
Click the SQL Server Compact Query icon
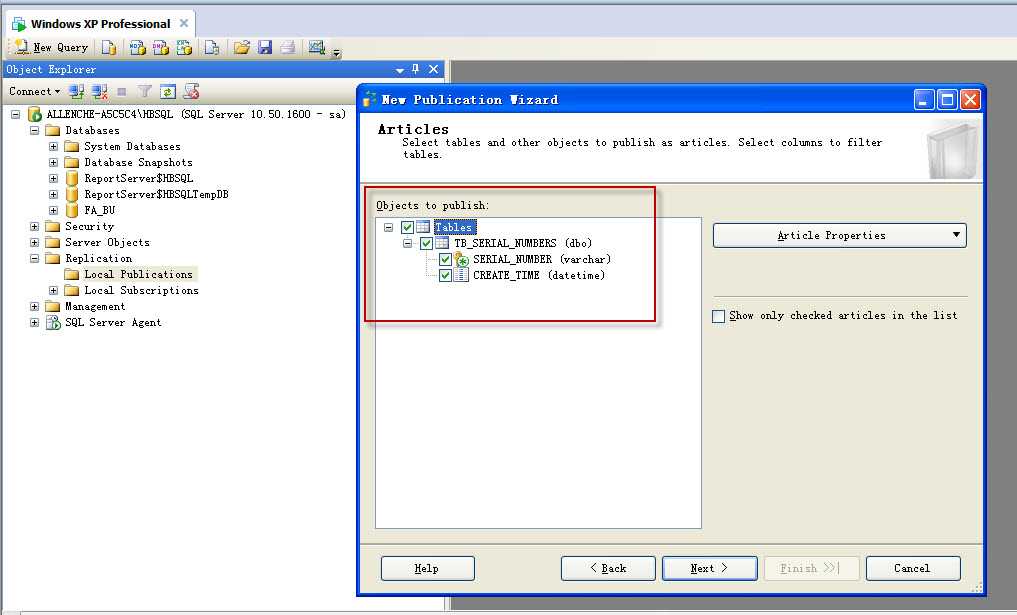pos(211,47)
